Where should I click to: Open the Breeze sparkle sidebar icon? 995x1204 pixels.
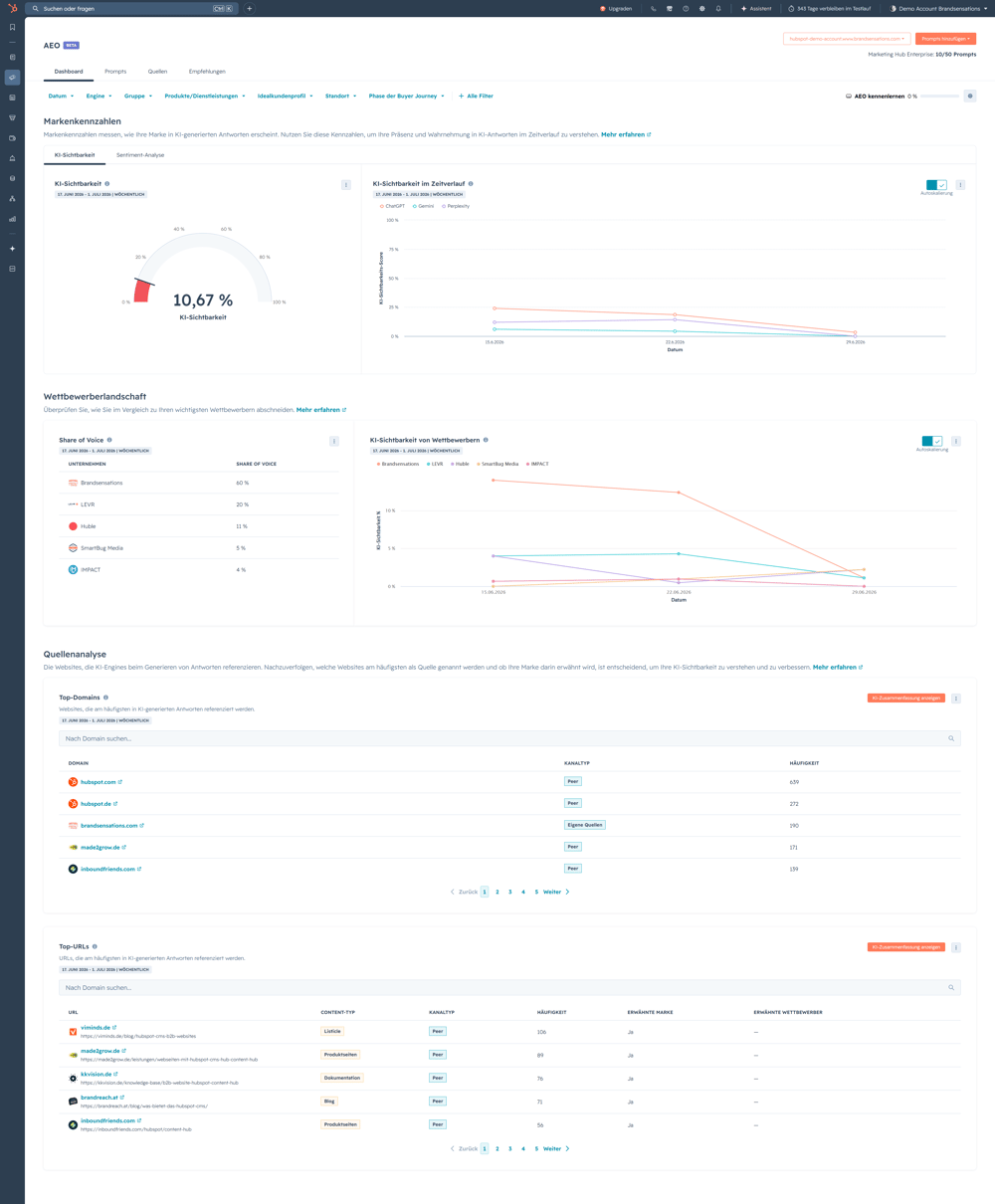coord(12,249)
